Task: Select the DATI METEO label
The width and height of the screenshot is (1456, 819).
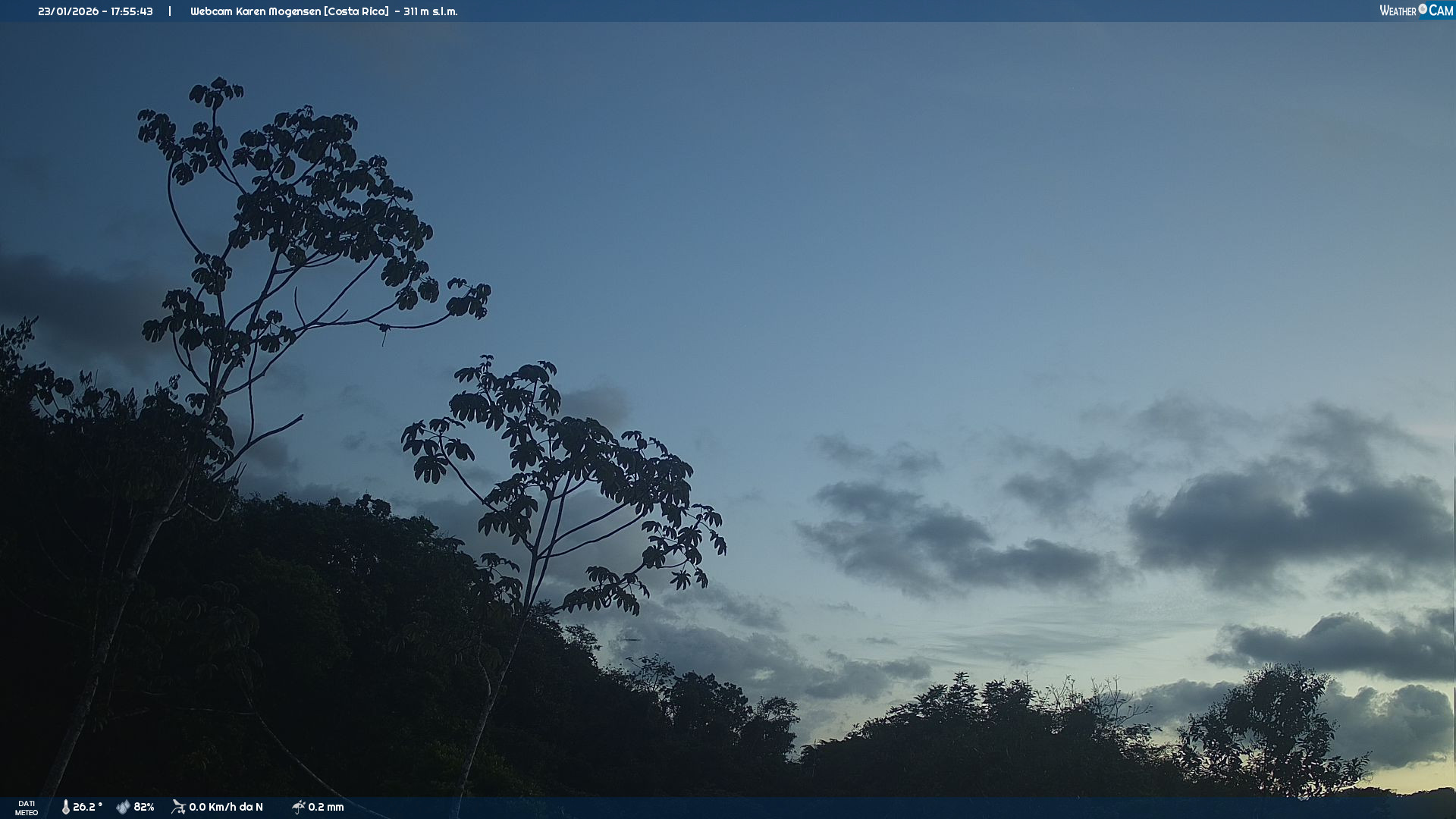Action: click(27, 808)
